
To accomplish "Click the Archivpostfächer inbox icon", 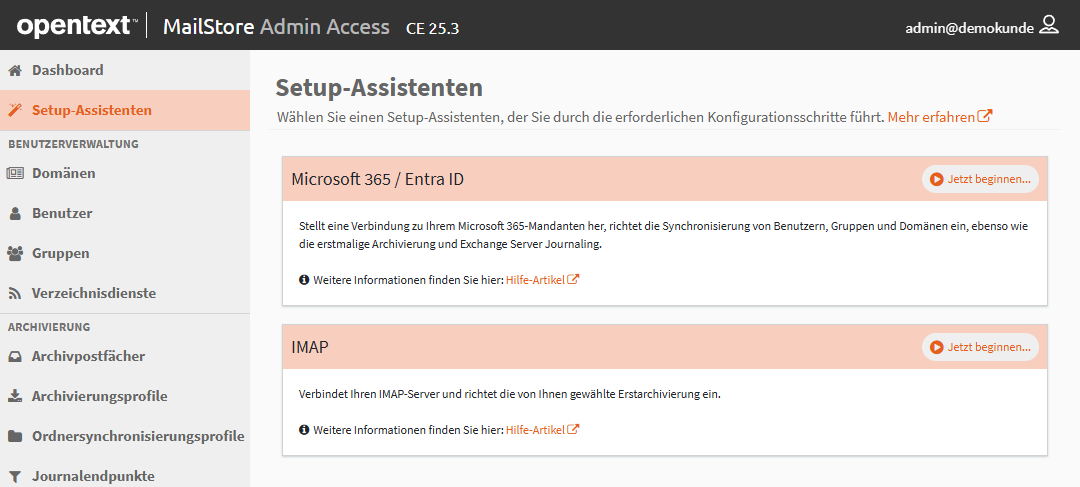I will (x=14, y=357).
